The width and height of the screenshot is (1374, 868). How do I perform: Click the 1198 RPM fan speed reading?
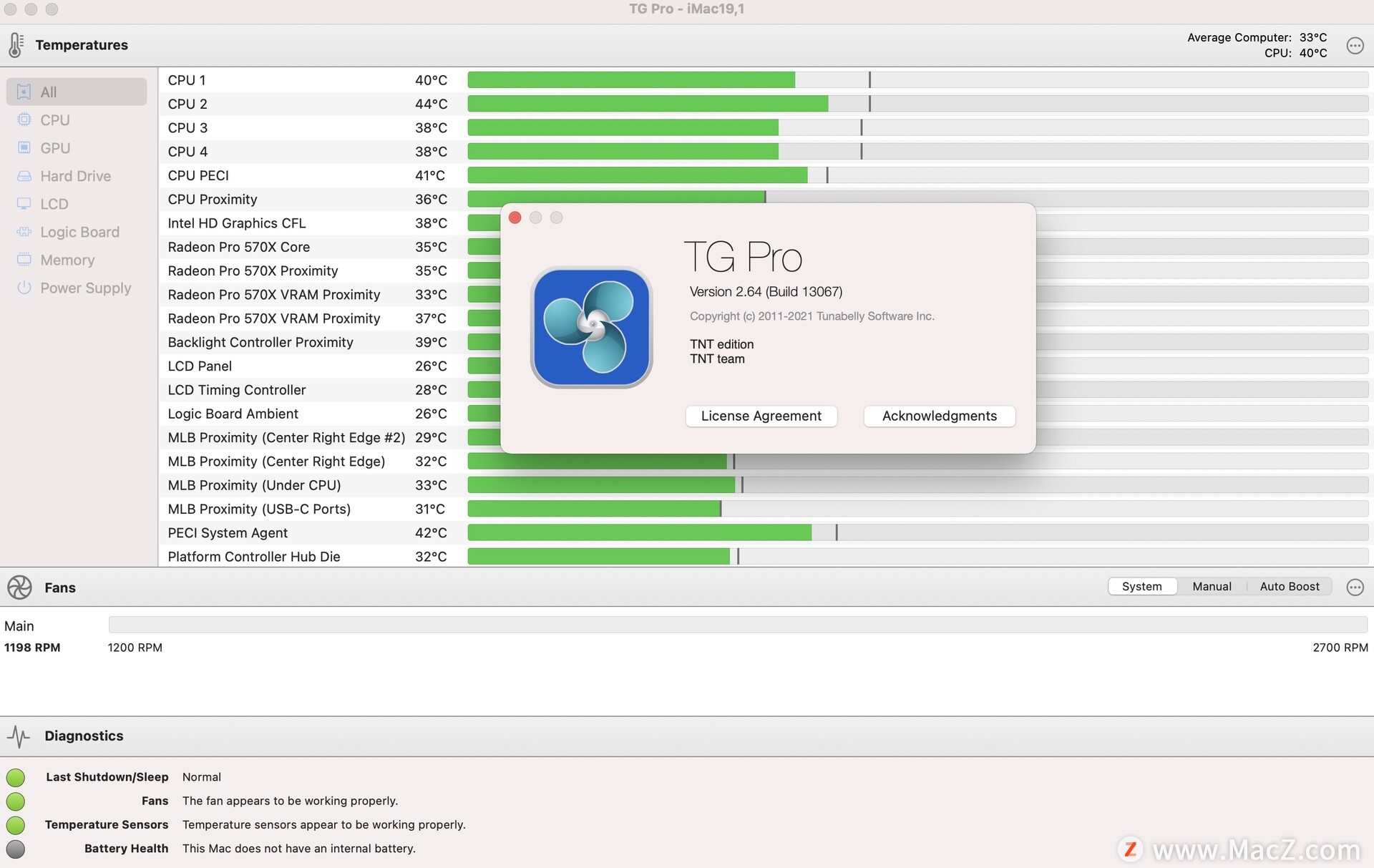(32, 648)
